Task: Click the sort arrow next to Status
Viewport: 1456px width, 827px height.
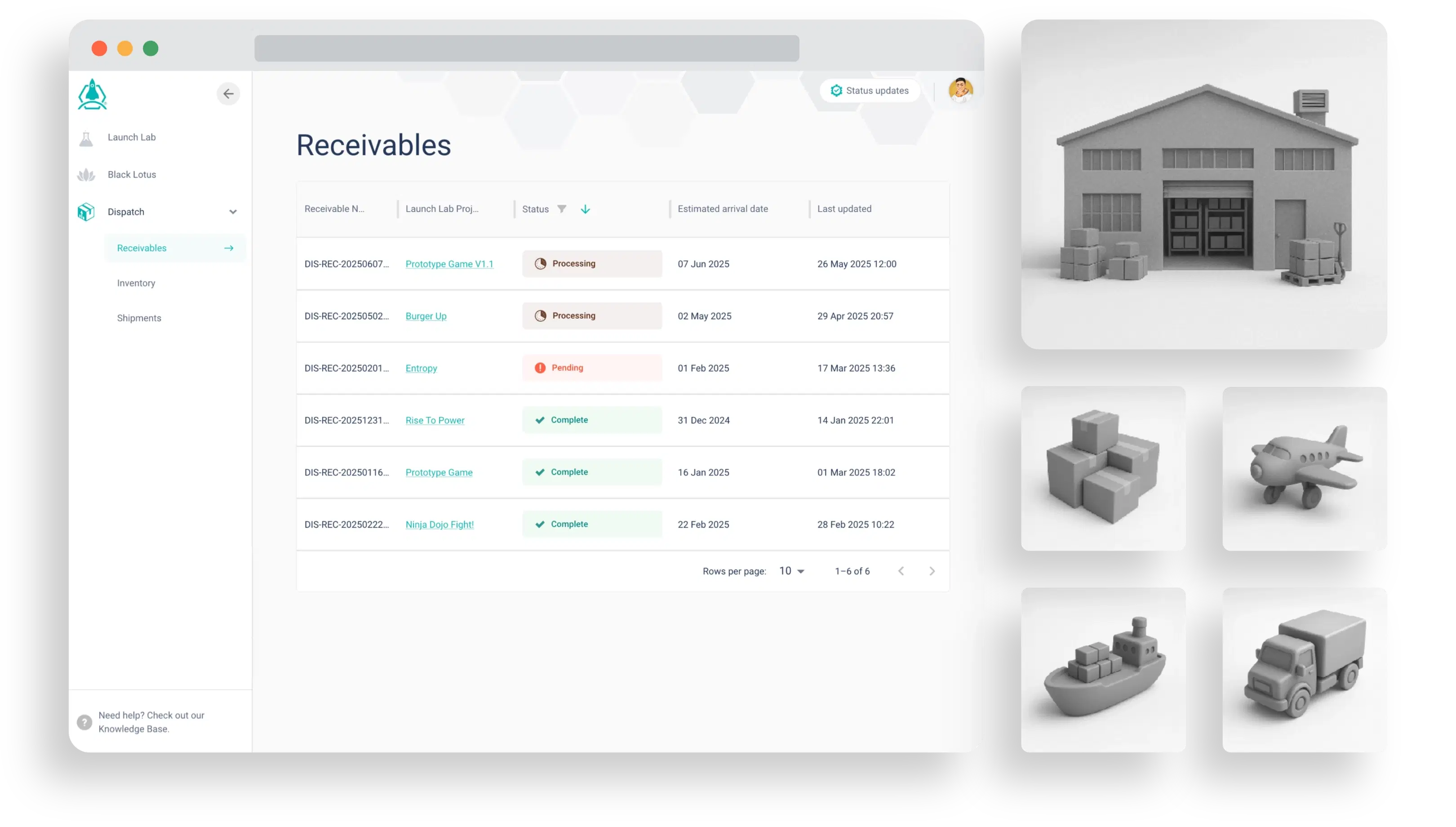Action: pos(586,209)
